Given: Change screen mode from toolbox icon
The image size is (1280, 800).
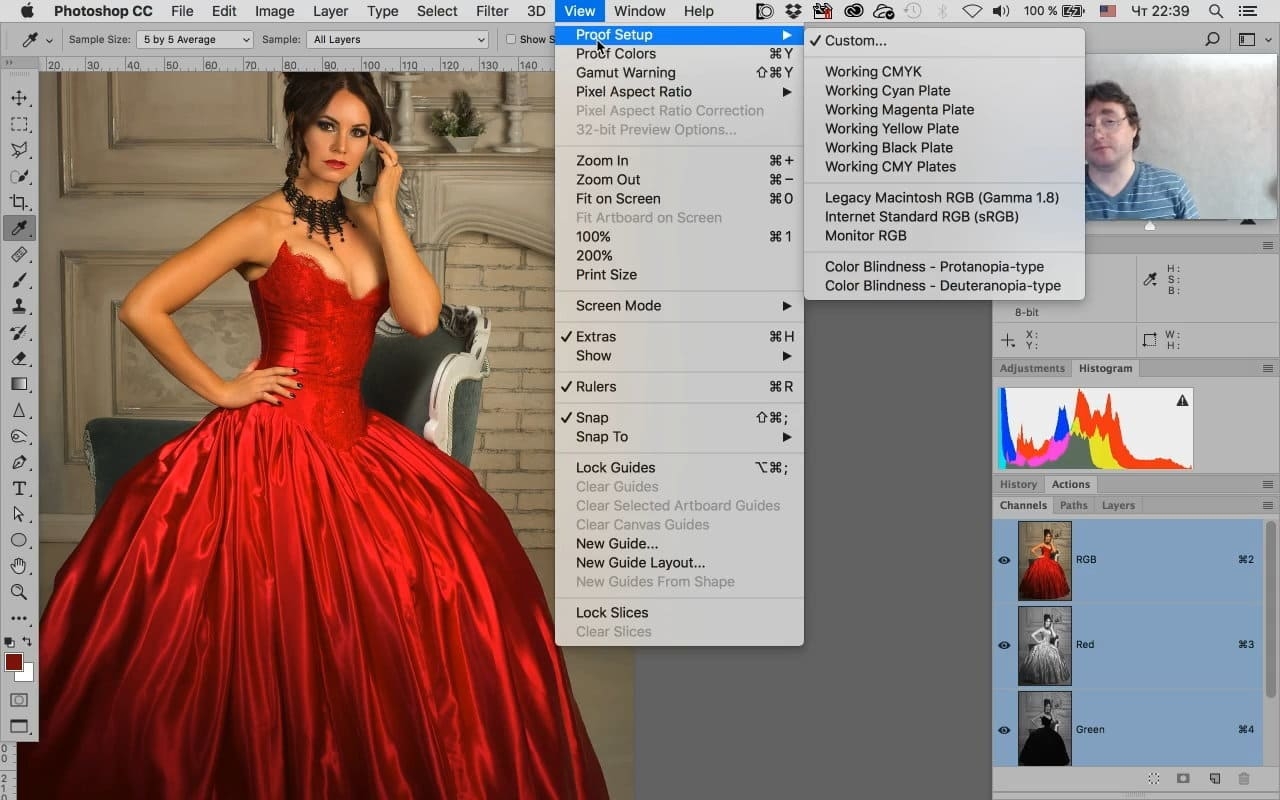Looking at the screenshot, I should point(19,727).
